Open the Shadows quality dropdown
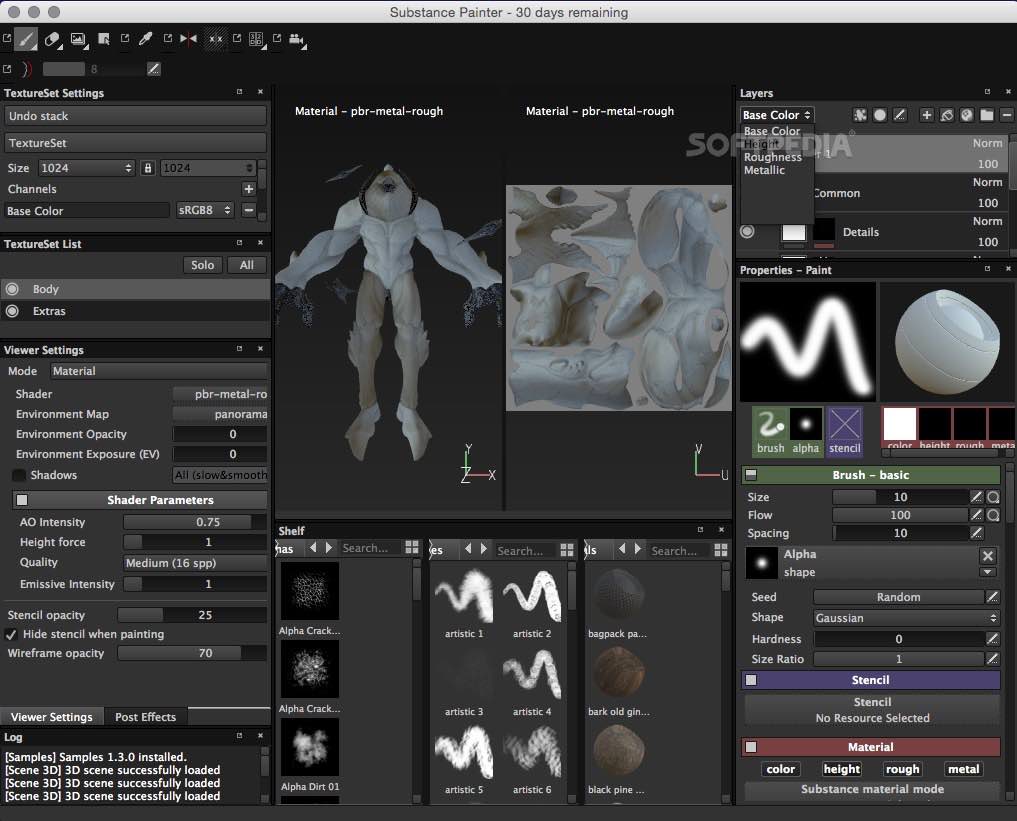This screenshot has height=821, width=1017. (220, 475)
